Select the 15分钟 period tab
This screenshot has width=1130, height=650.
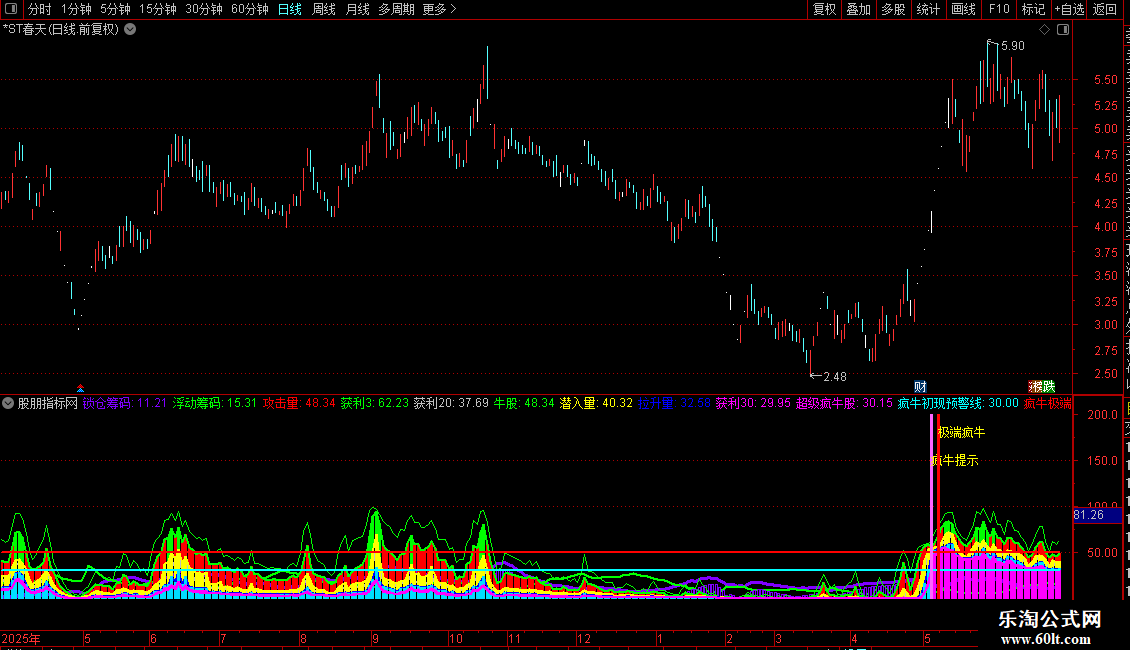(x=158, y=9)
